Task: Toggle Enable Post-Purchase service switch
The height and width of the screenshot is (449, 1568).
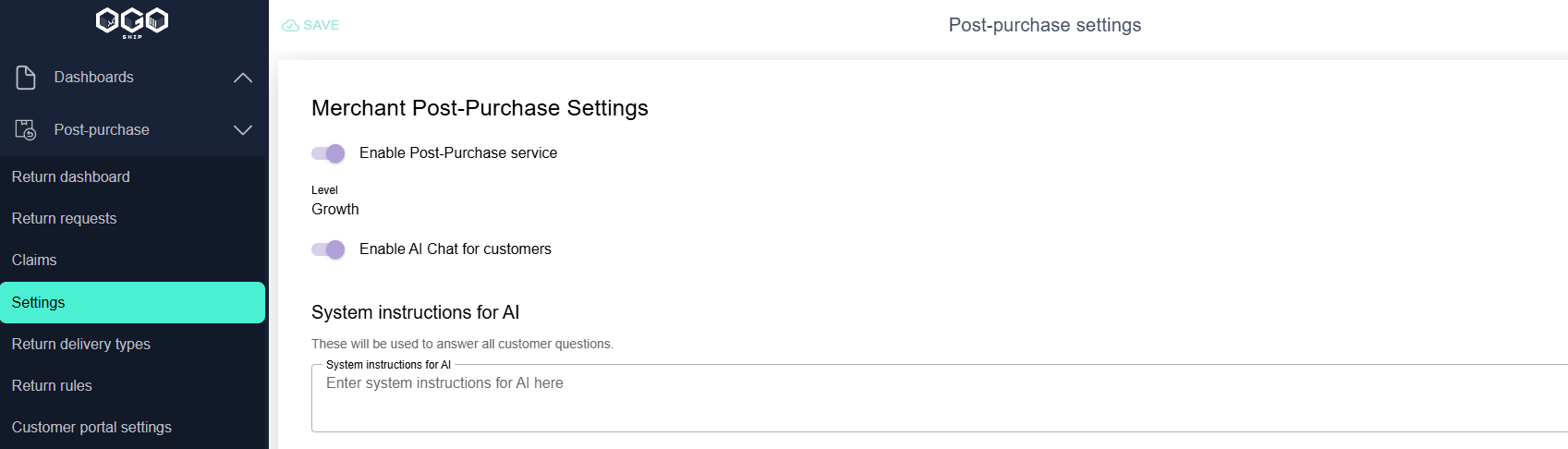Action: pyautogui.click(x=328, y=153)
